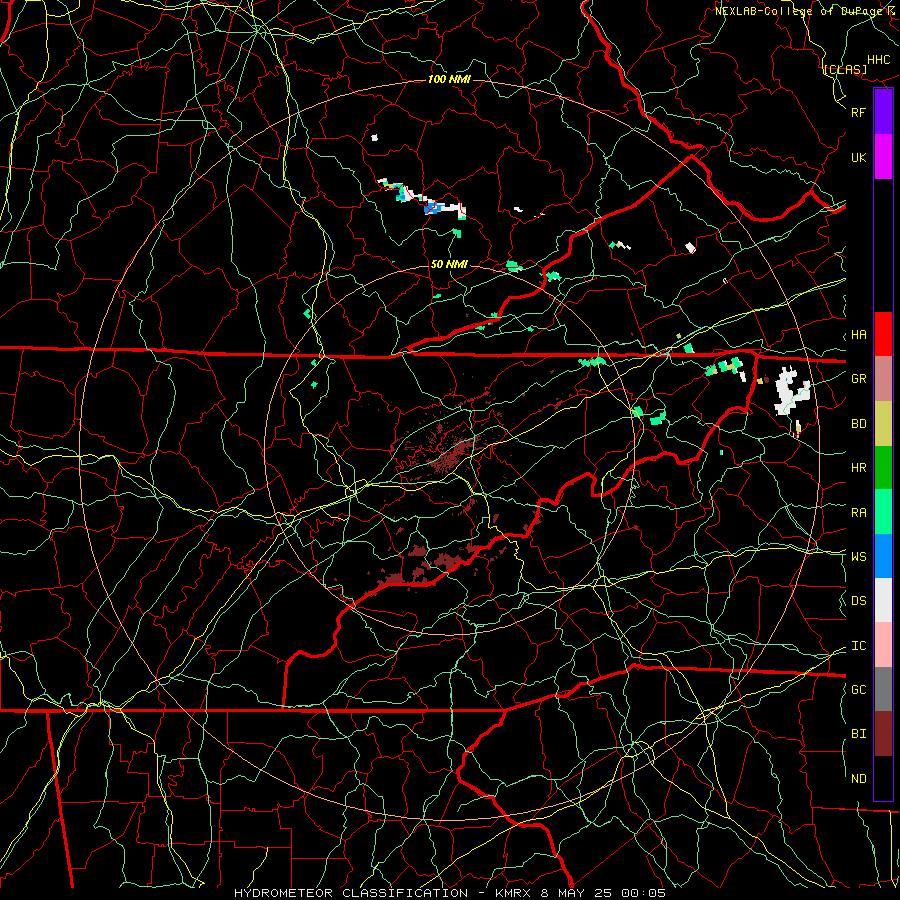Click the "KMRX" radar site identifier
Viewport: 900px width, 900px height.
tap(513, 893)
